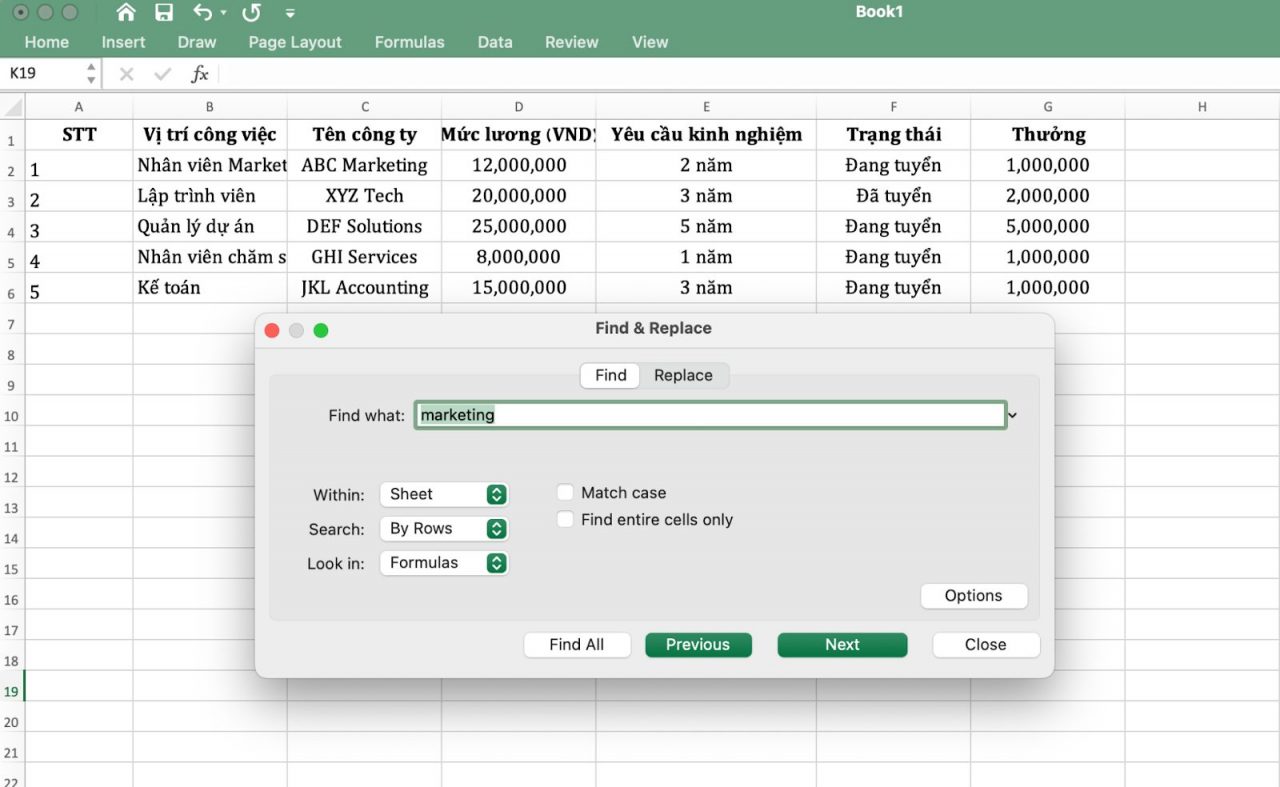The height and width of the screenshot is (787, 1280).
Task: Click the Find All button
Action: click(577, 645)
